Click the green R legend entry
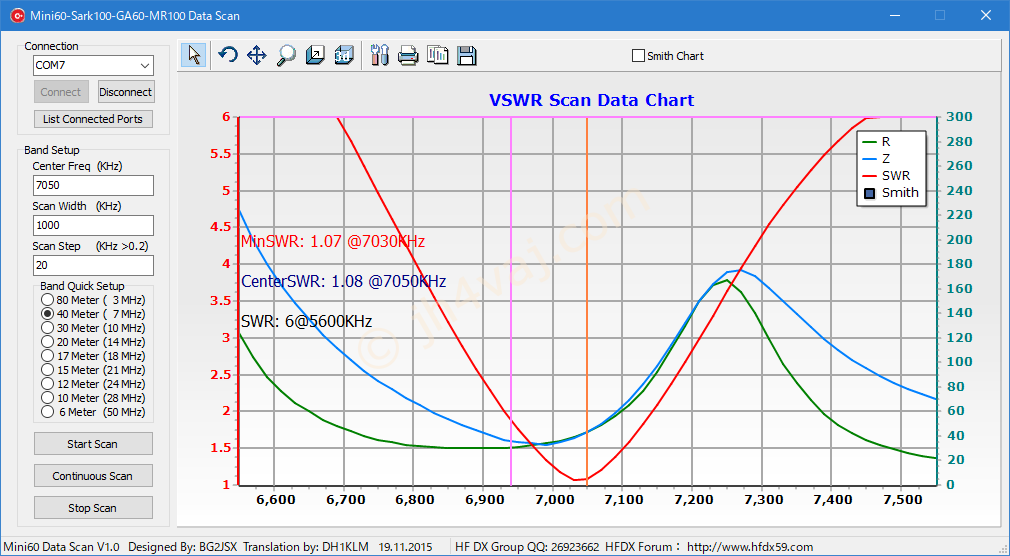 [x=877, y=142]
